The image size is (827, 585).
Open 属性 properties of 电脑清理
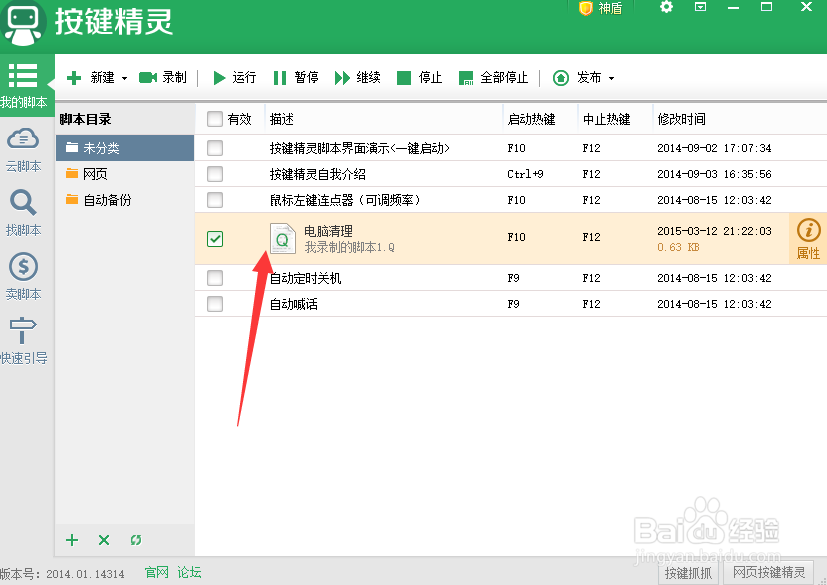(x=808, y=238)
